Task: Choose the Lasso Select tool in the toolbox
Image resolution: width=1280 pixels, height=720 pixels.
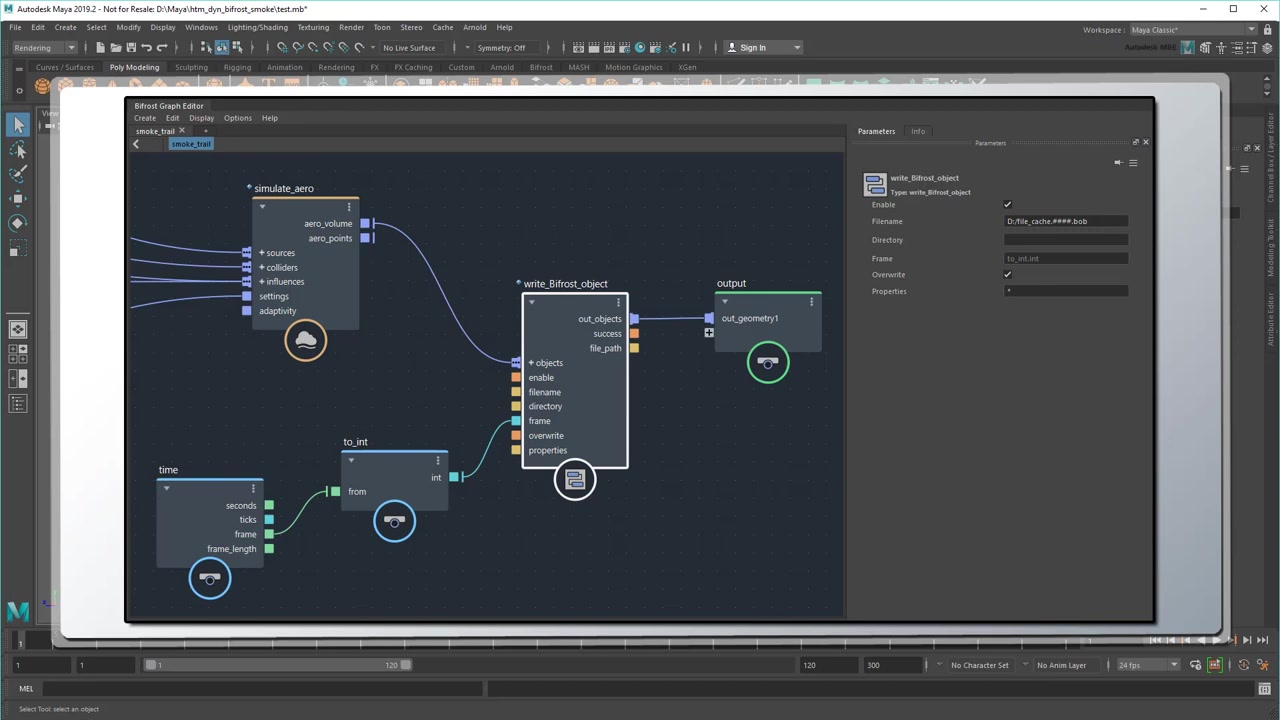Action: (18, 150)
